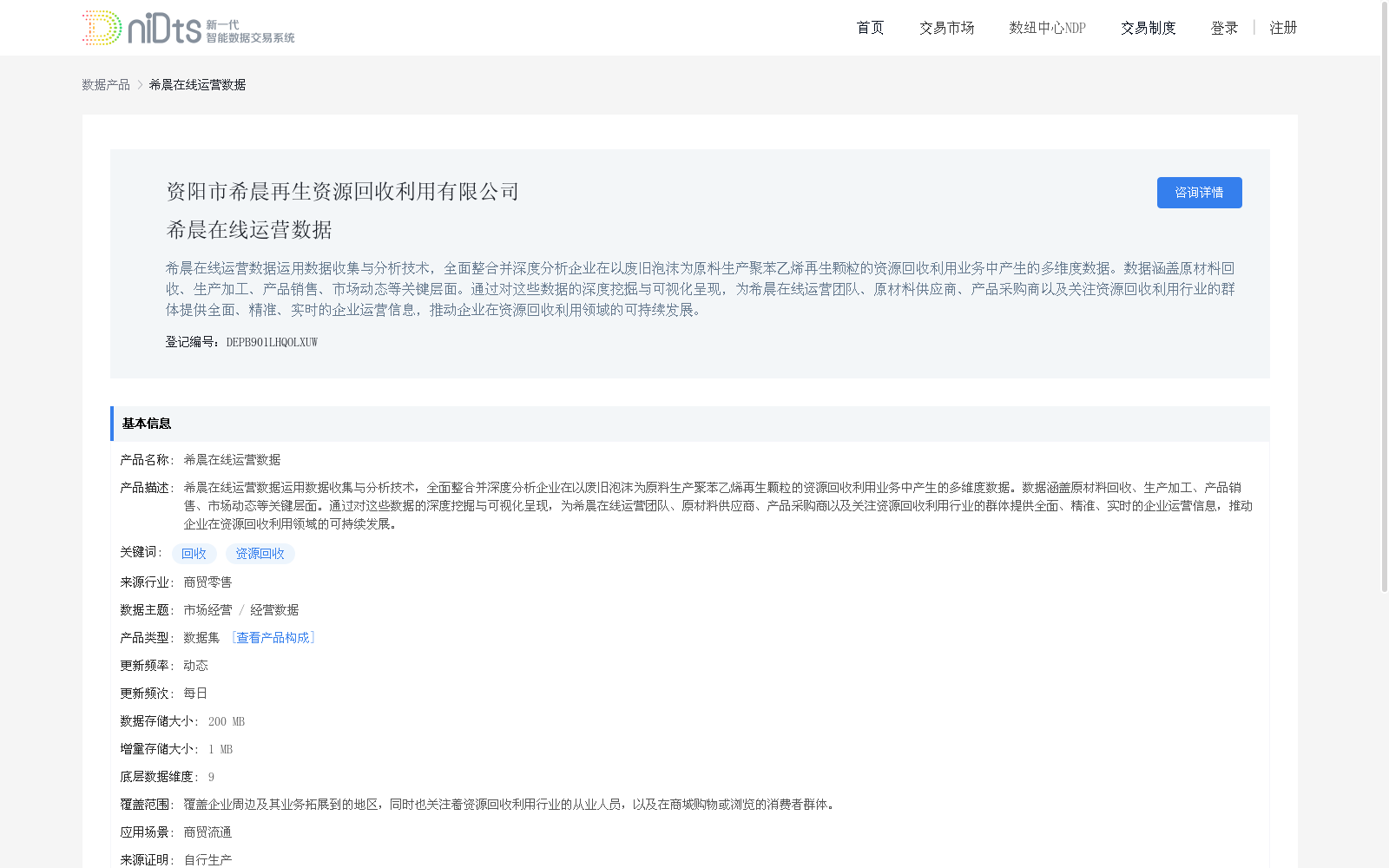Select 数据集 product type value
The height and width of the screenshot is (868, 1389).
click(201, 637)
